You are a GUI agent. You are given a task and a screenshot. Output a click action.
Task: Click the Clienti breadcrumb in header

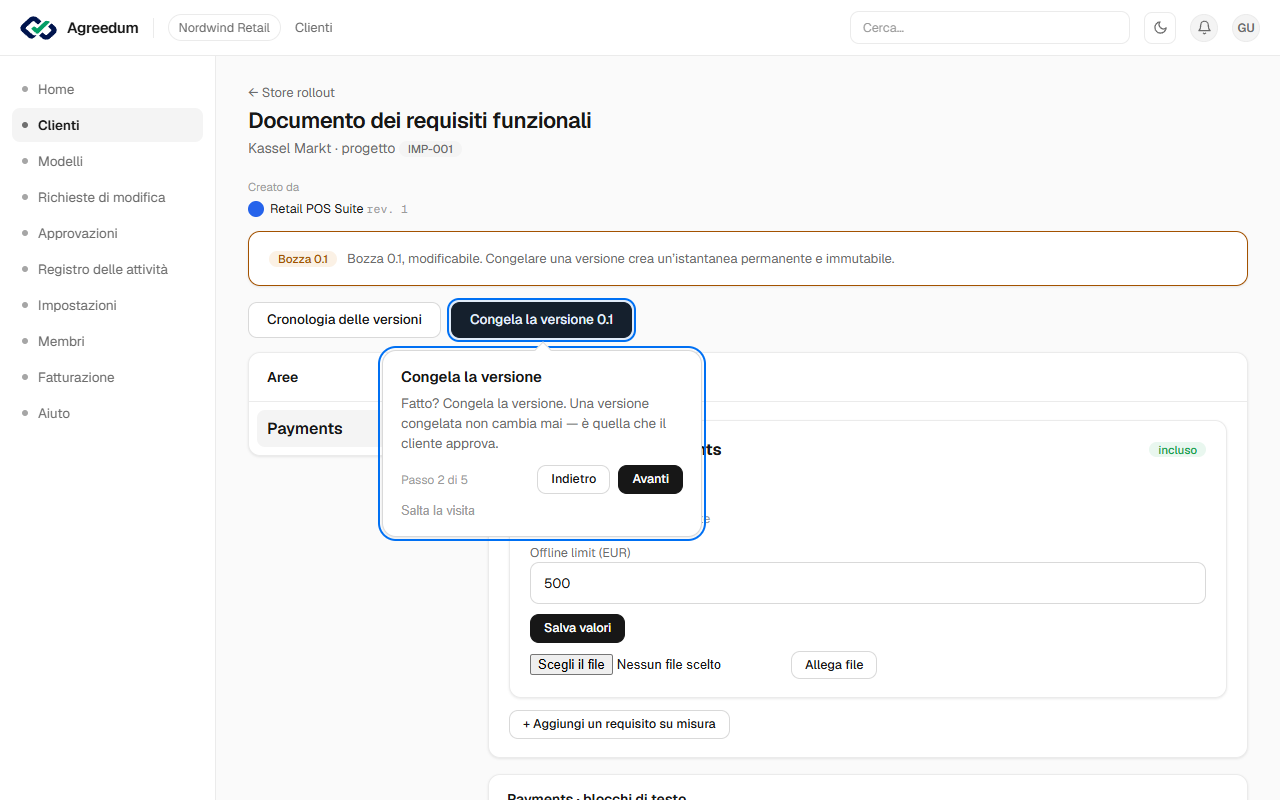(x=314, y=28)
